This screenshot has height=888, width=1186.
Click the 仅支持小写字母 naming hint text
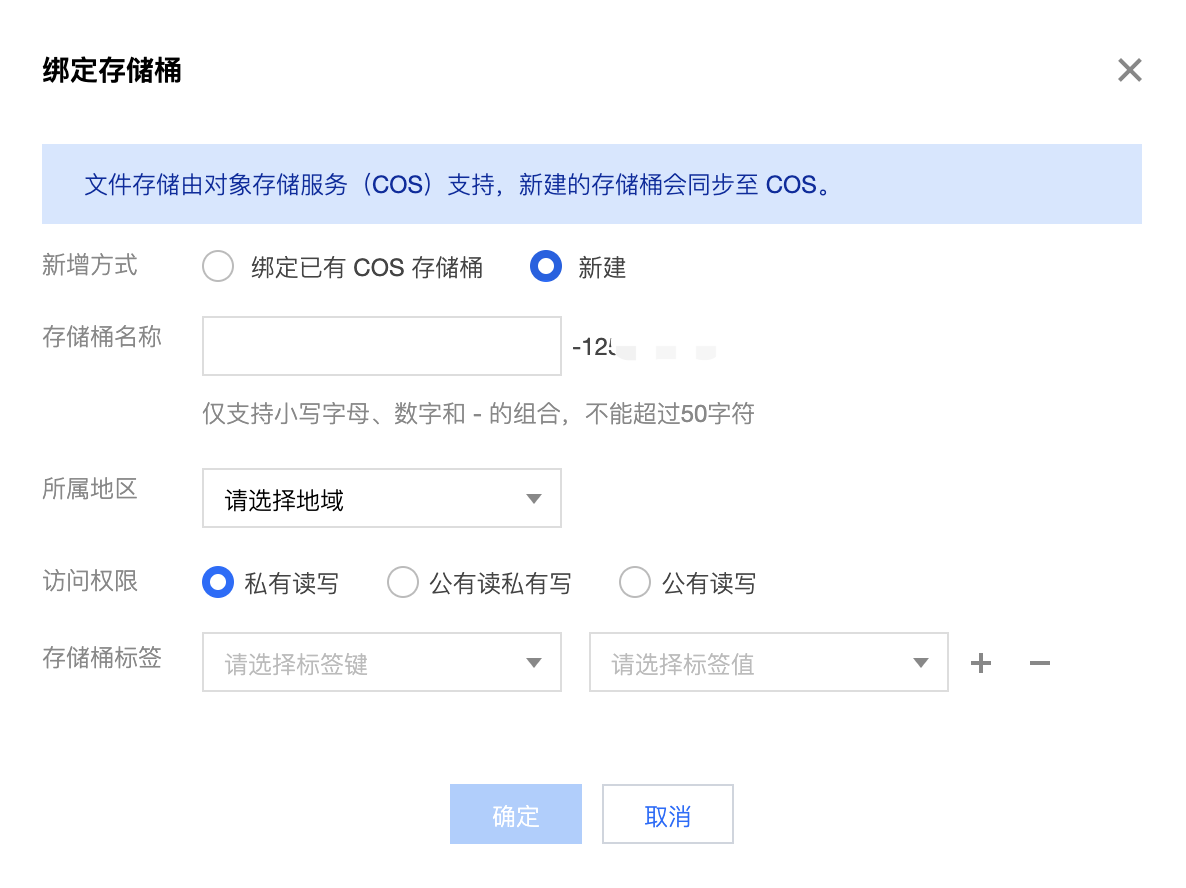[x=478, y=414]
